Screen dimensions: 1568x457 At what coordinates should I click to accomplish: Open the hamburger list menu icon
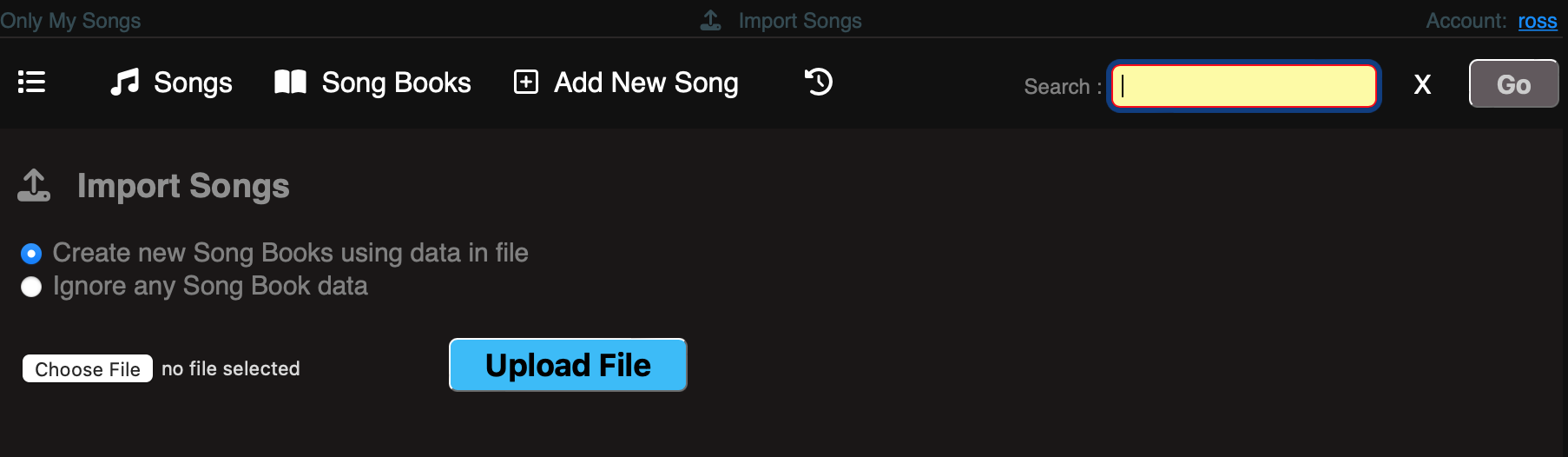[32, 83]
